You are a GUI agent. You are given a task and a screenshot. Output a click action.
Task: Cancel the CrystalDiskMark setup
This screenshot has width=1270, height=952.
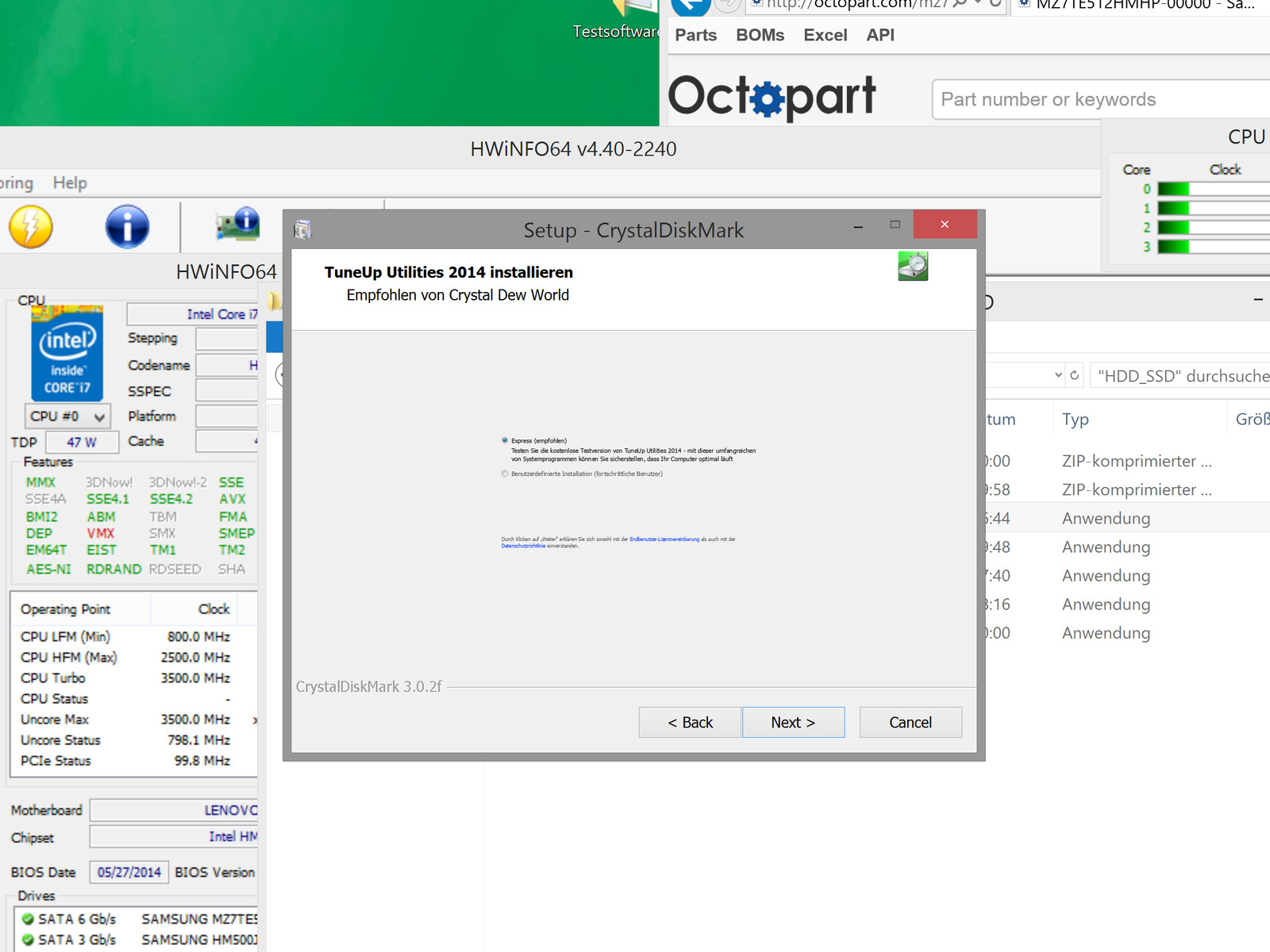tap(910, 722)
